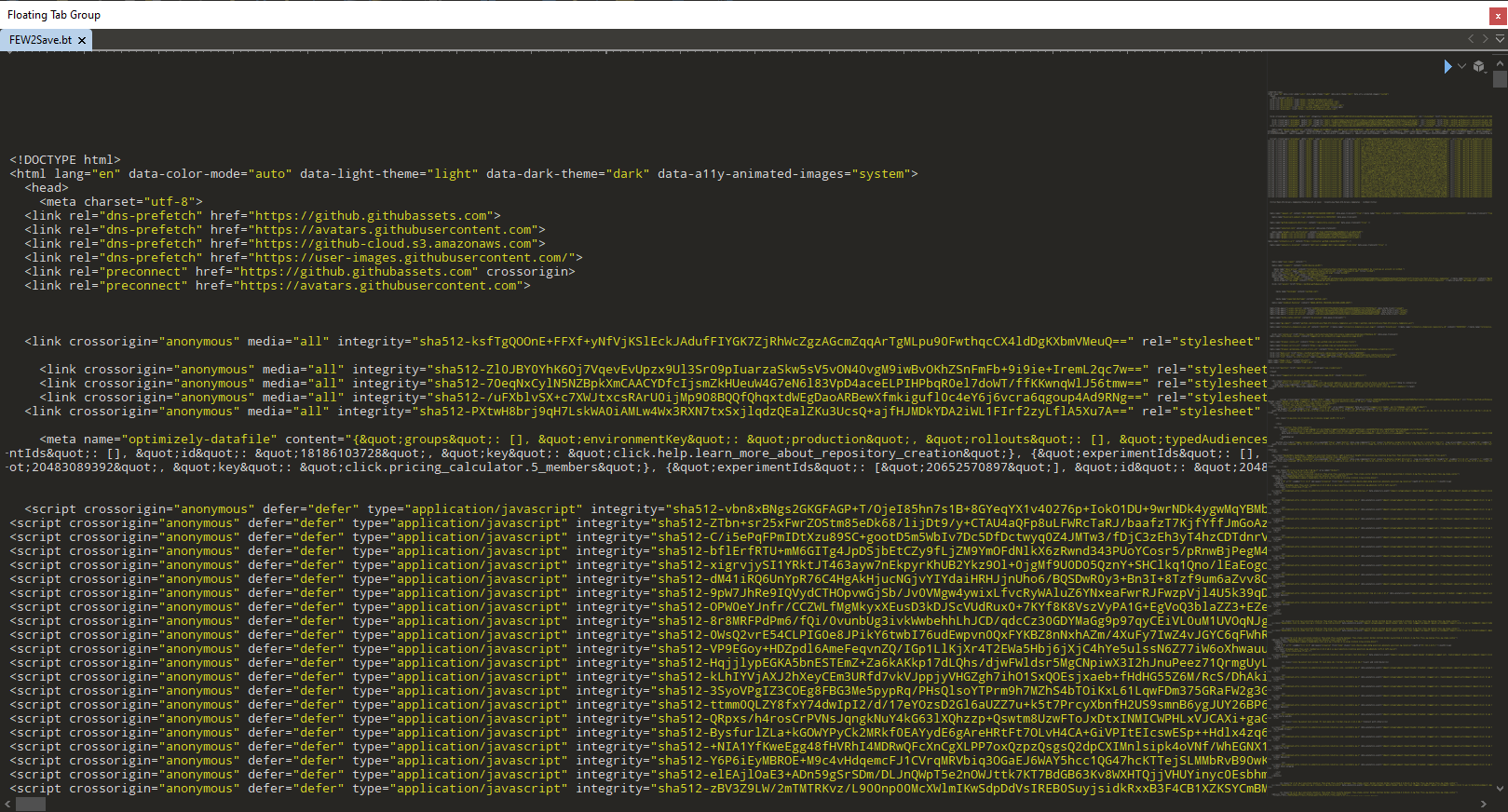
Task: Click the stylesheet line with sha512-ksfTgQOOnE
Action: [x=643, y=342]
